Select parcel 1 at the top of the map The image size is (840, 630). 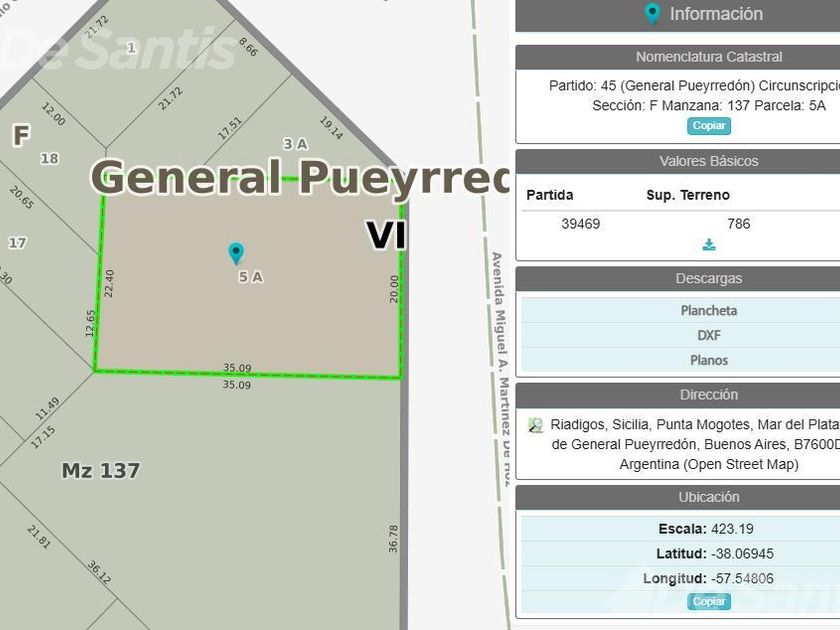coord(131,48)
